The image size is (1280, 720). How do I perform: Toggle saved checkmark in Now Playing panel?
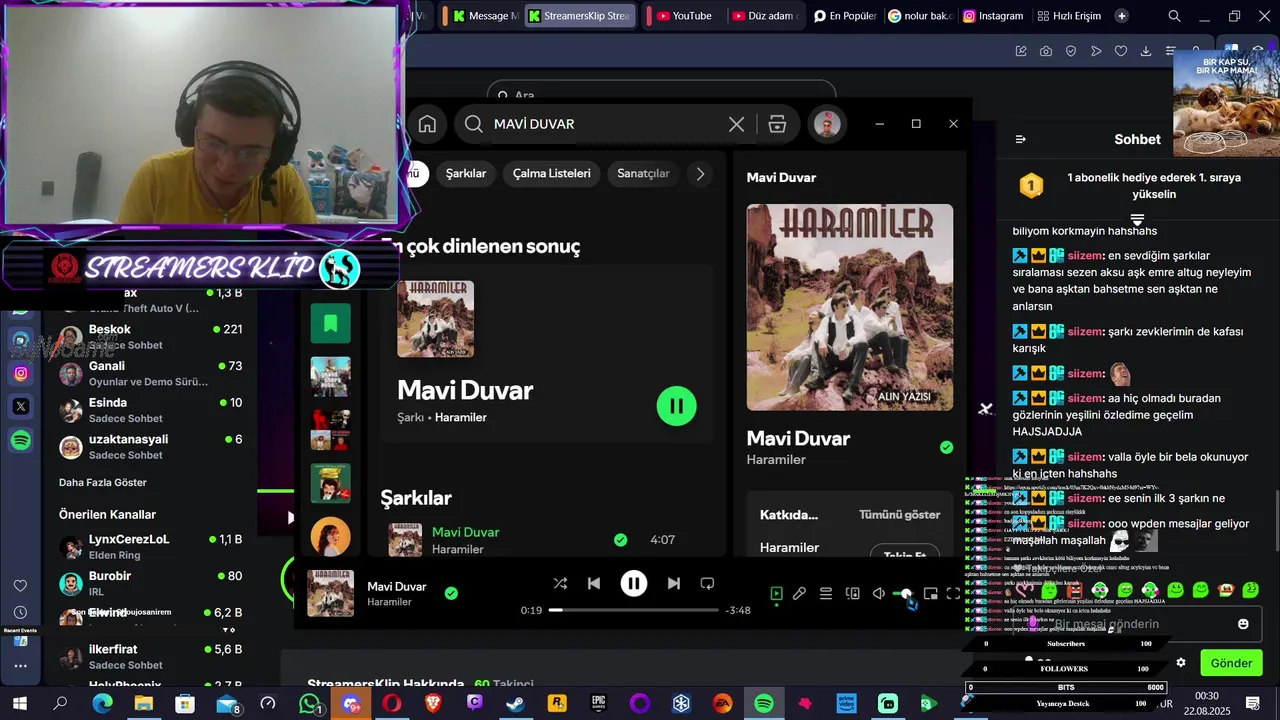point(946,447)
